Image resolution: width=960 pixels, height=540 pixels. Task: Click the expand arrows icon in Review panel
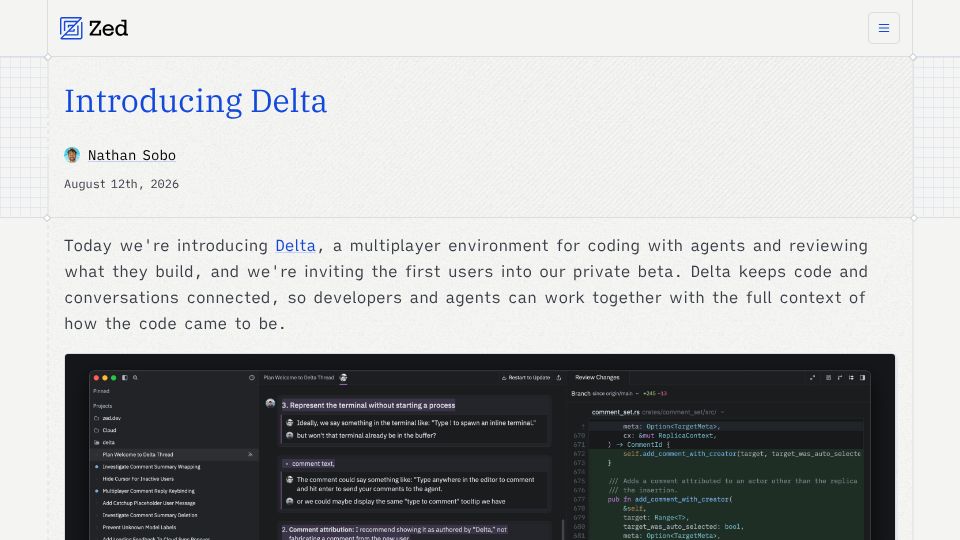(x=812, y=378)
